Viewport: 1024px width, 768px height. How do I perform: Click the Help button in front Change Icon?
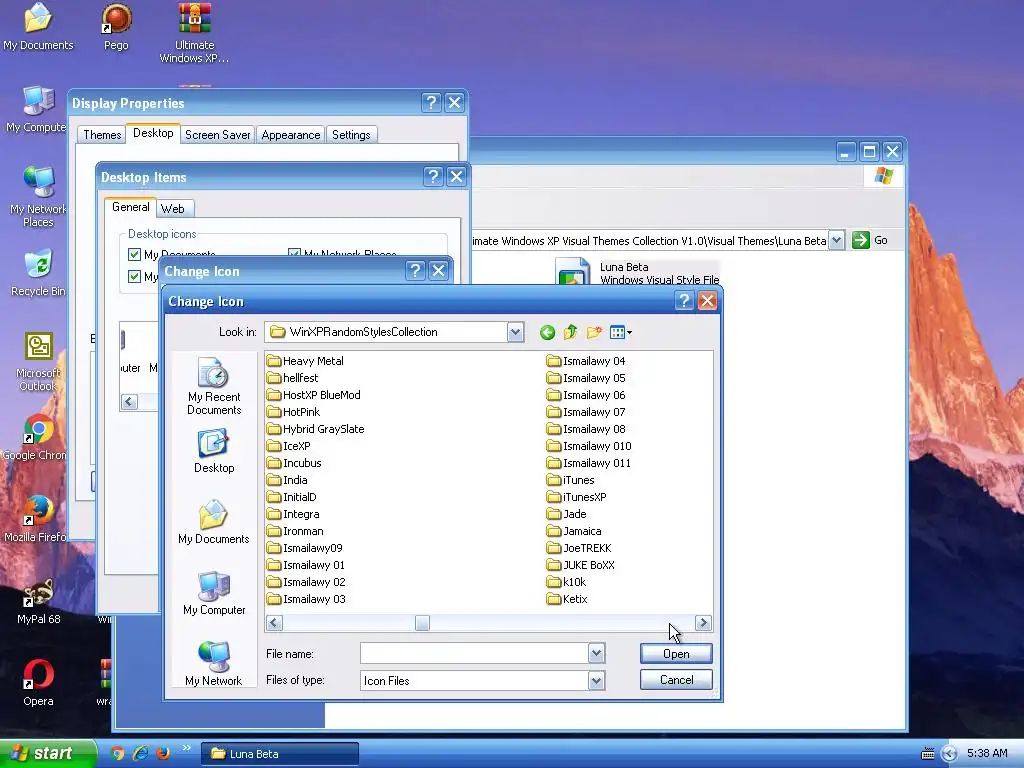[684, 301]
